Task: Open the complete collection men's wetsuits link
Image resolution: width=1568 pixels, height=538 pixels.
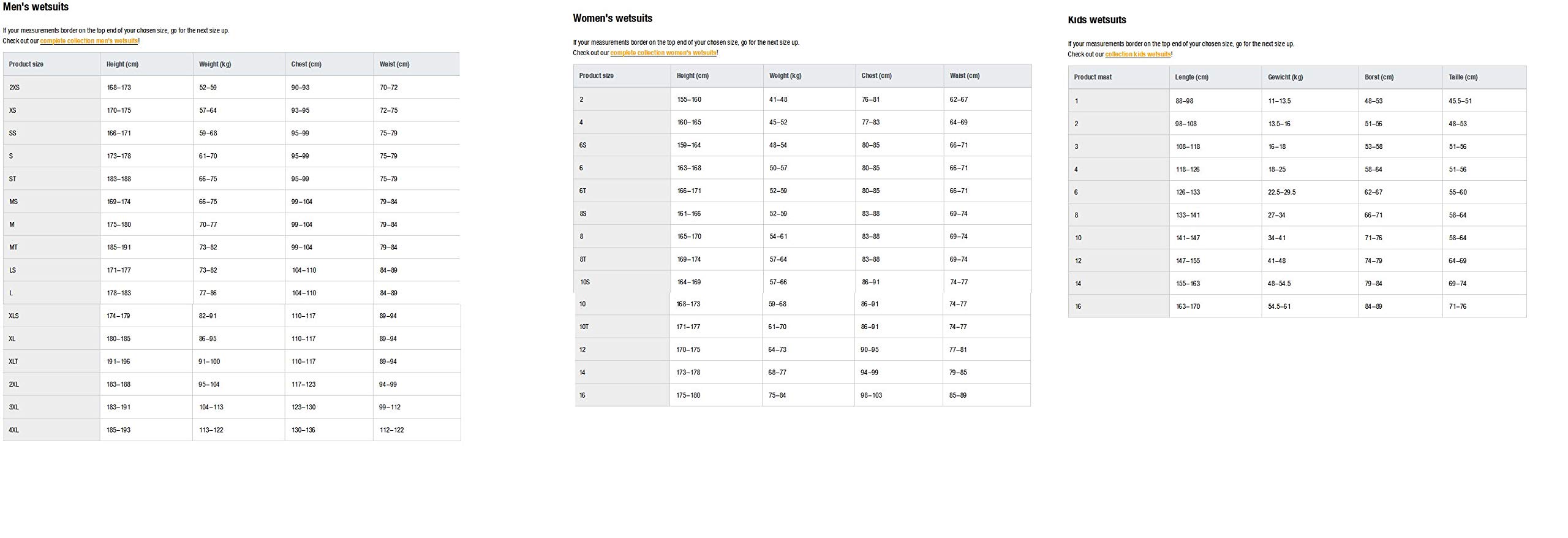Action: [x=89, y=41]
